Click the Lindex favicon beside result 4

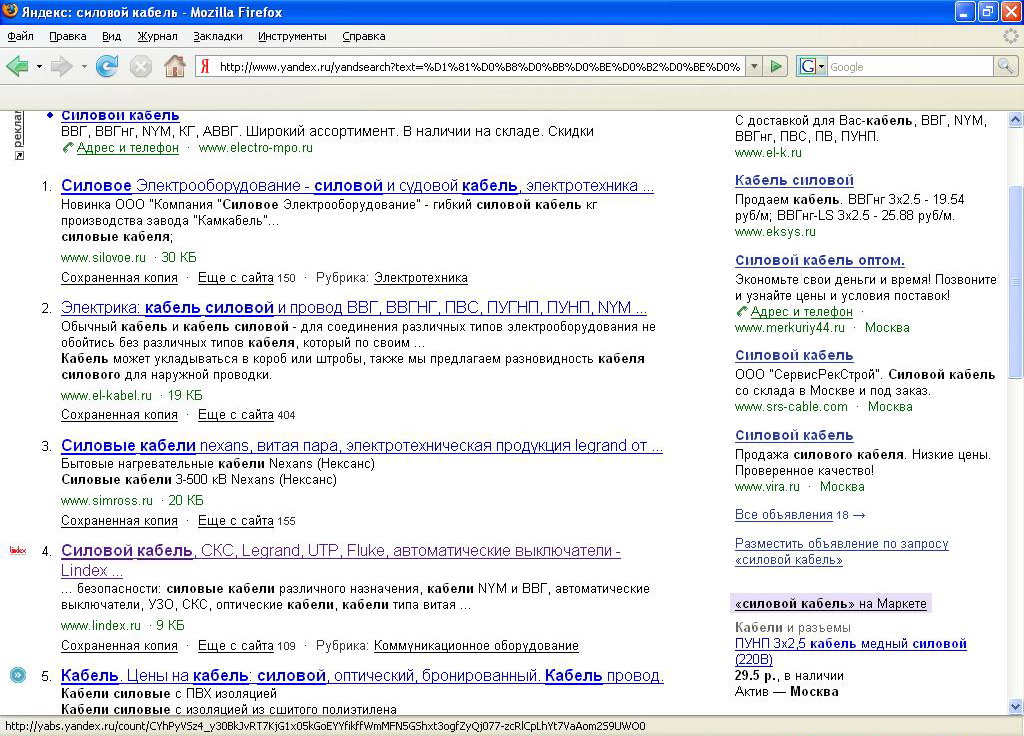[x=17, y=550]
